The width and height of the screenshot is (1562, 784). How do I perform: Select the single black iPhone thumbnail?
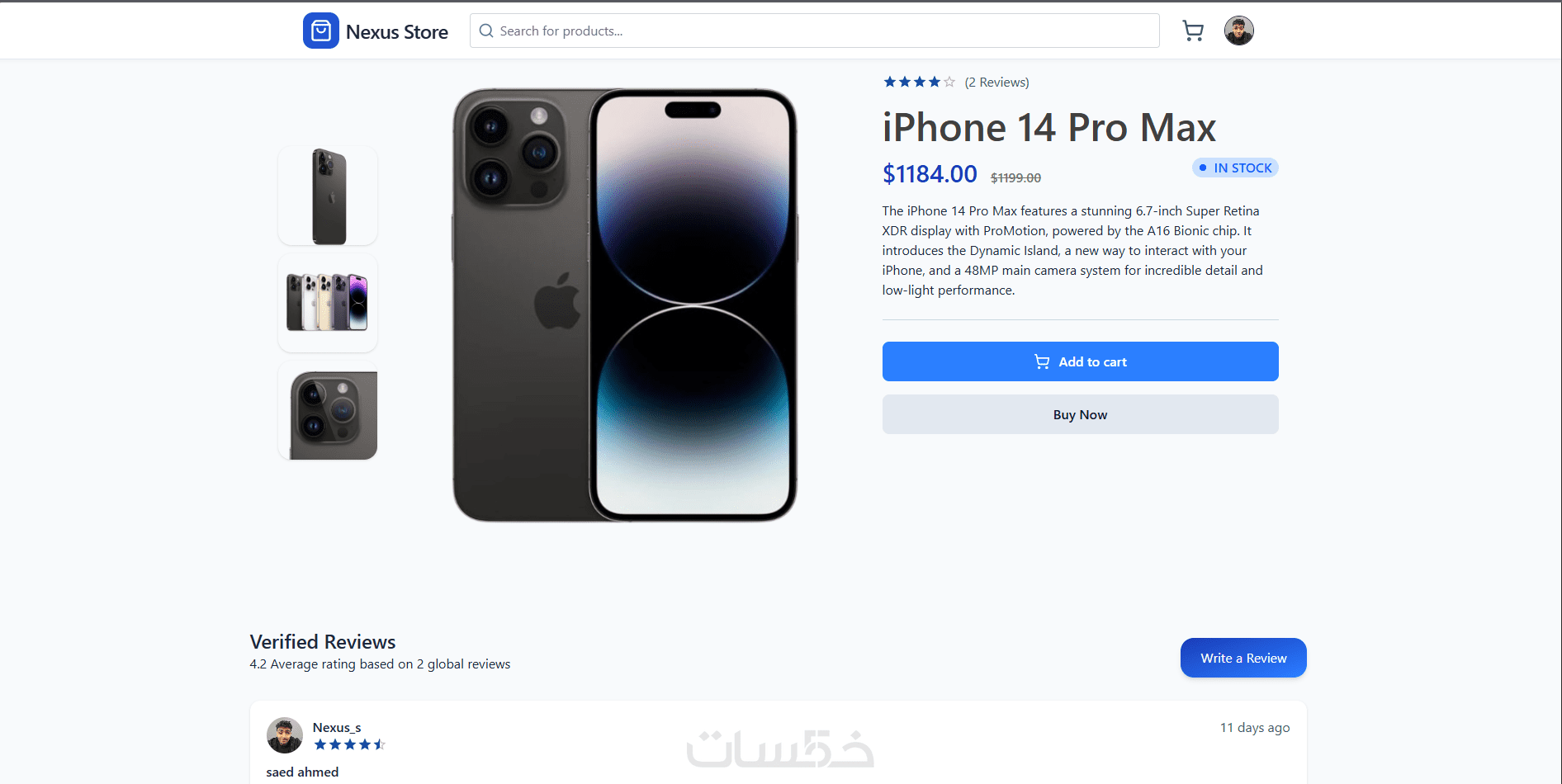click(328, 196)
